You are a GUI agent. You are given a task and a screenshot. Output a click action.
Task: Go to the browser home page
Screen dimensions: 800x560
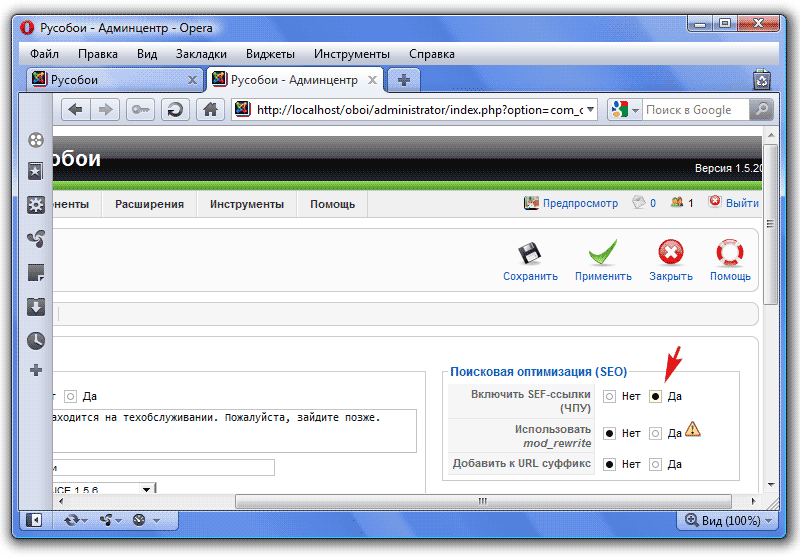tap(209, 110)
